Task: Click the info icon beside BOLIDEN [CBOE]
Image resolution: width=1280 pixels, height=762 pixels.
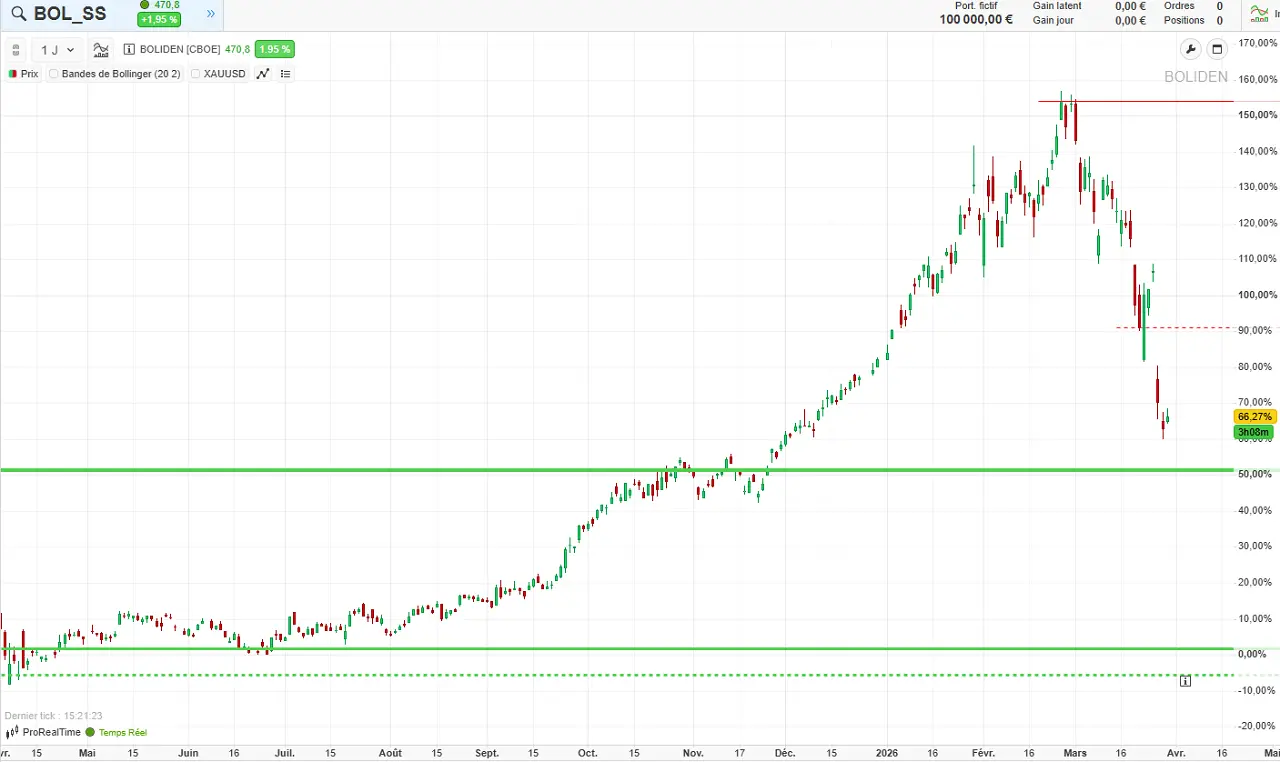Action: [x=129, y=49]
